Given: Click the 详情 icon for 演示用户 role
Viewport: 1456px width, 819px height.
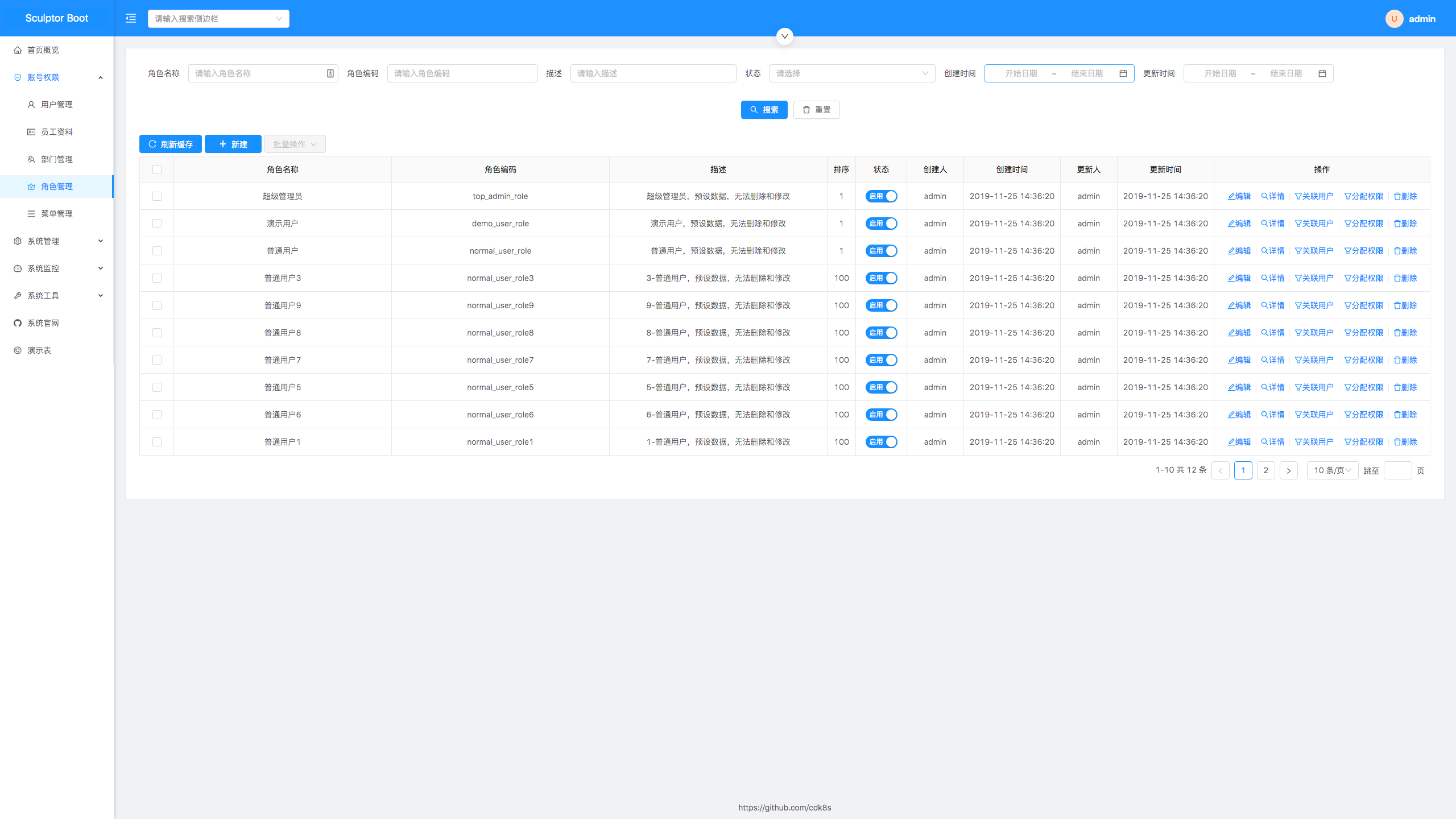Looking at the screenshot, I should [x=1275, y=223].
